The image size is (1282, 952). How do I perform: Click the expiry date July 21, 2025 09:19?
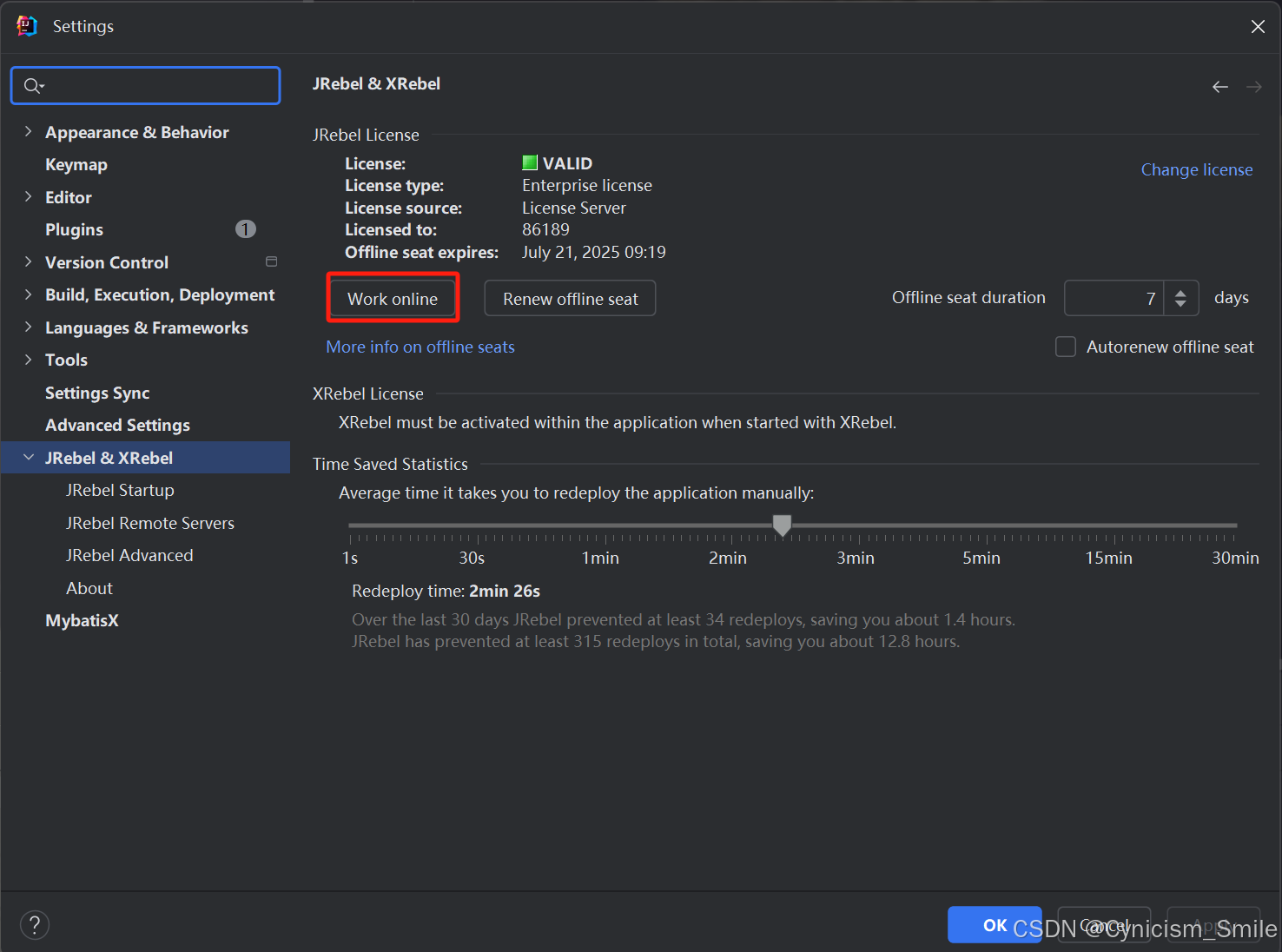pyautogui.click(x=594, y=252)
